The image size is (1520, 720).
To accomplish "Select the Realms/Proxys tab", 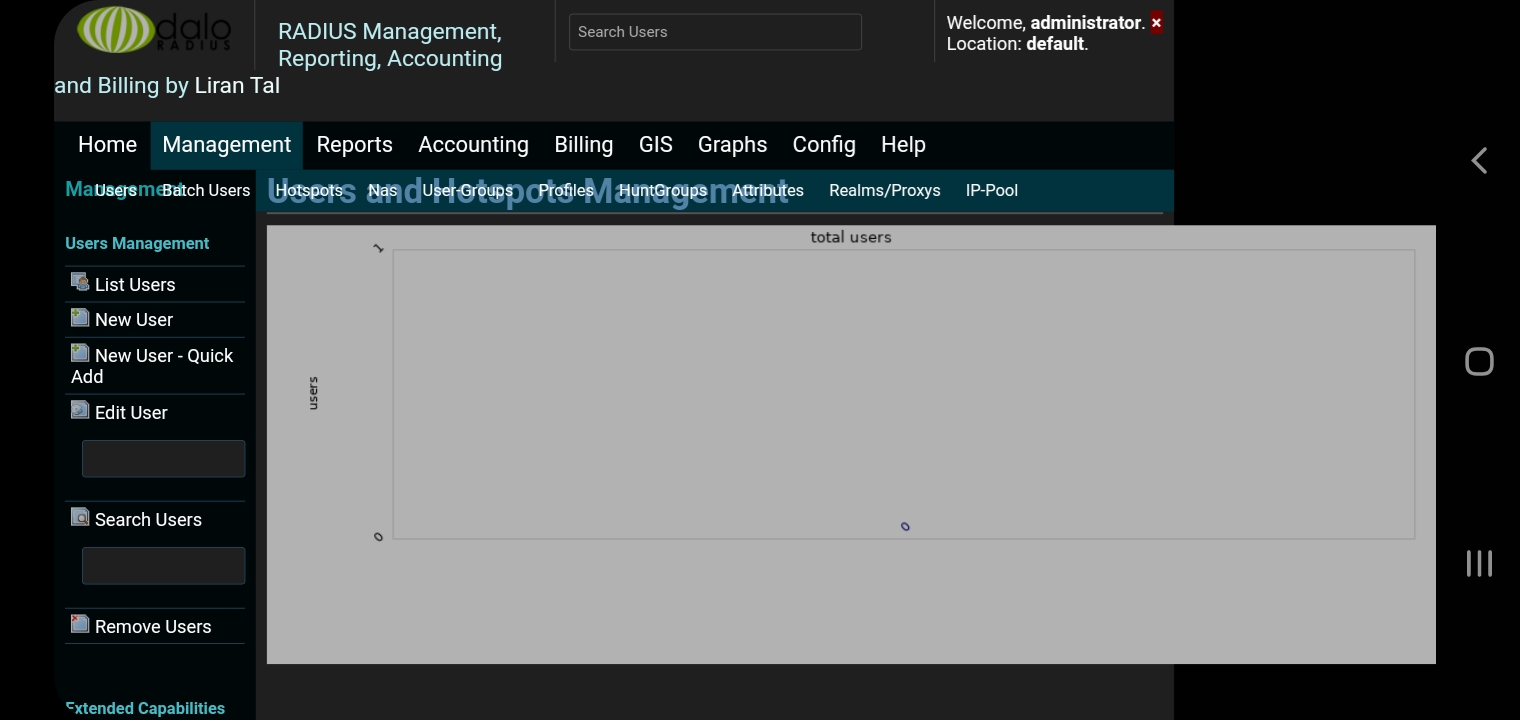I will [x=884, y=190].
